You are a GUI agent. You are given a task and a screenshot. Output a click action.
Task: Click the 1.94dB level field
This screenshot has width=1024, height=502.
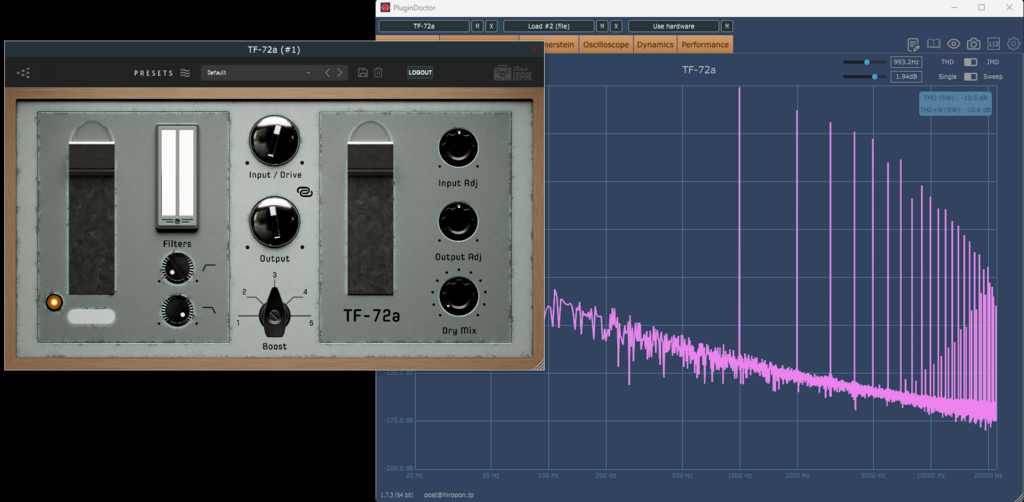[906, 76]
